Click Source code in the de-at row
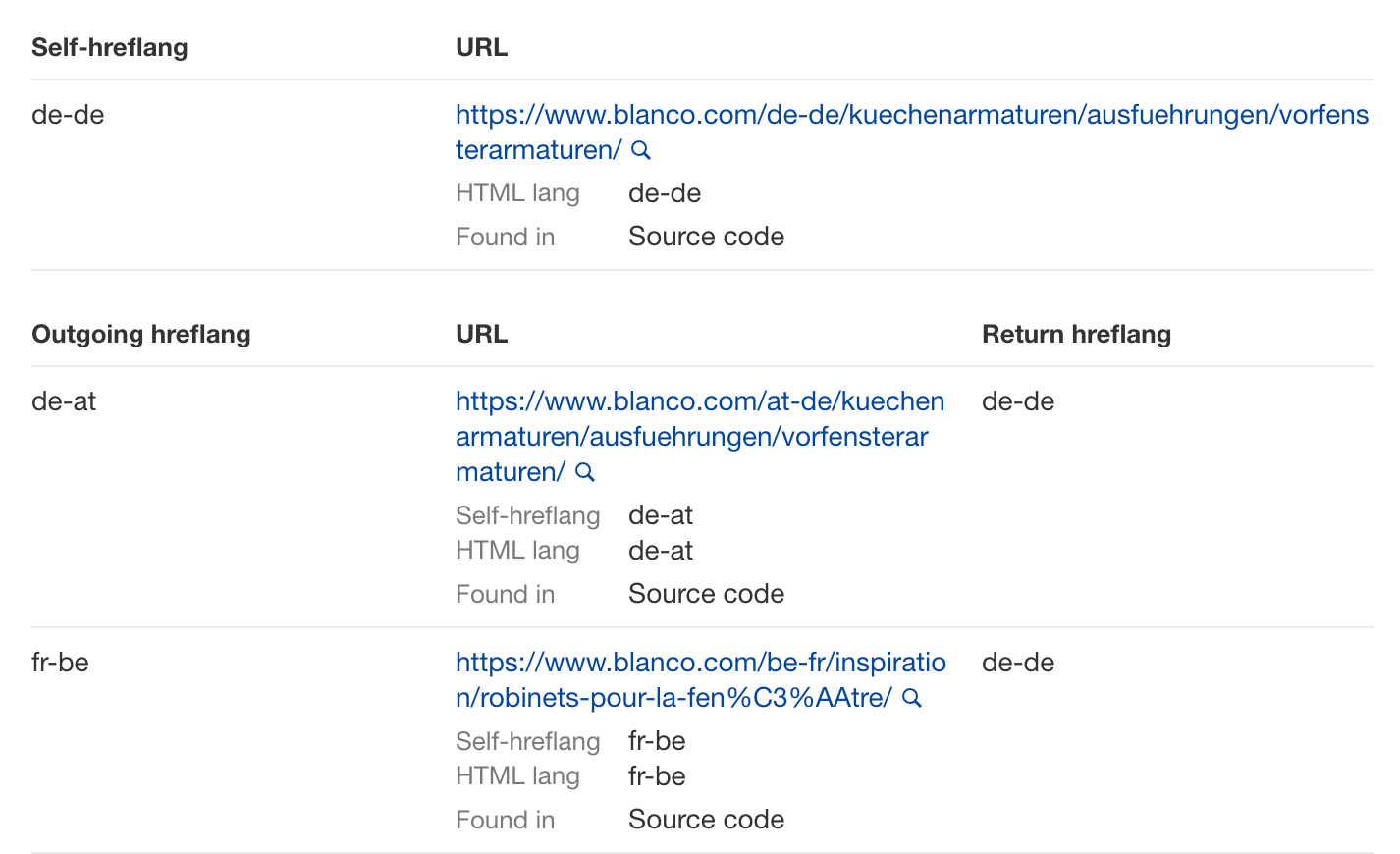Screen dimensions: 1400x854 click(x=705, y=593)
